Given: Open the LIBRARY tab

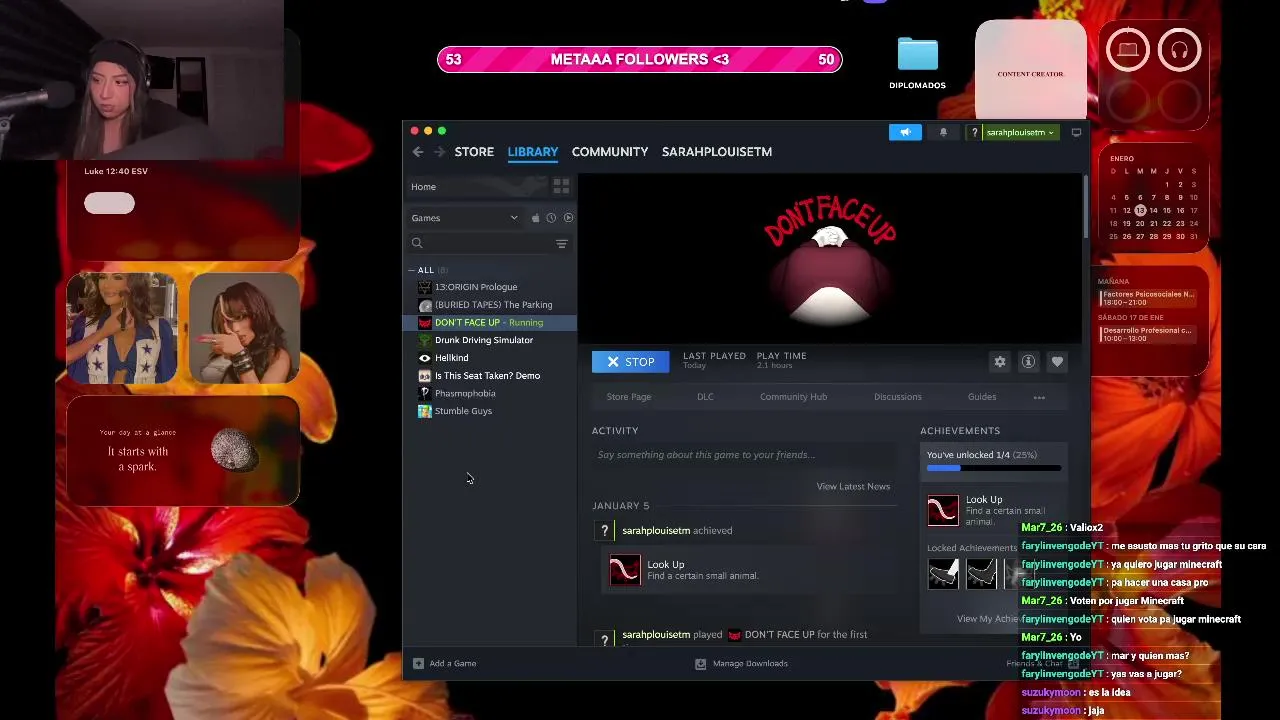Looking at the screenshot, I should [x=532, y=152].
